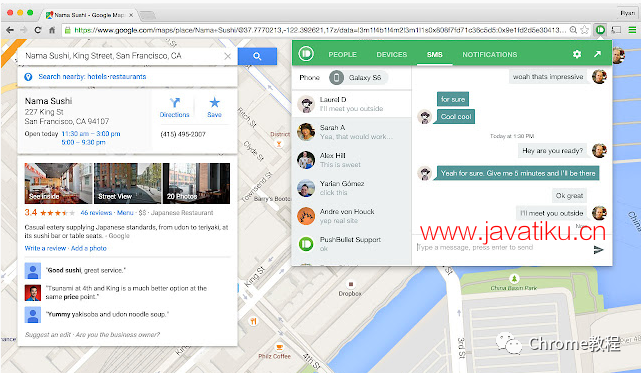Clear the Nama Sushi search text

click(x=228, y=56)
